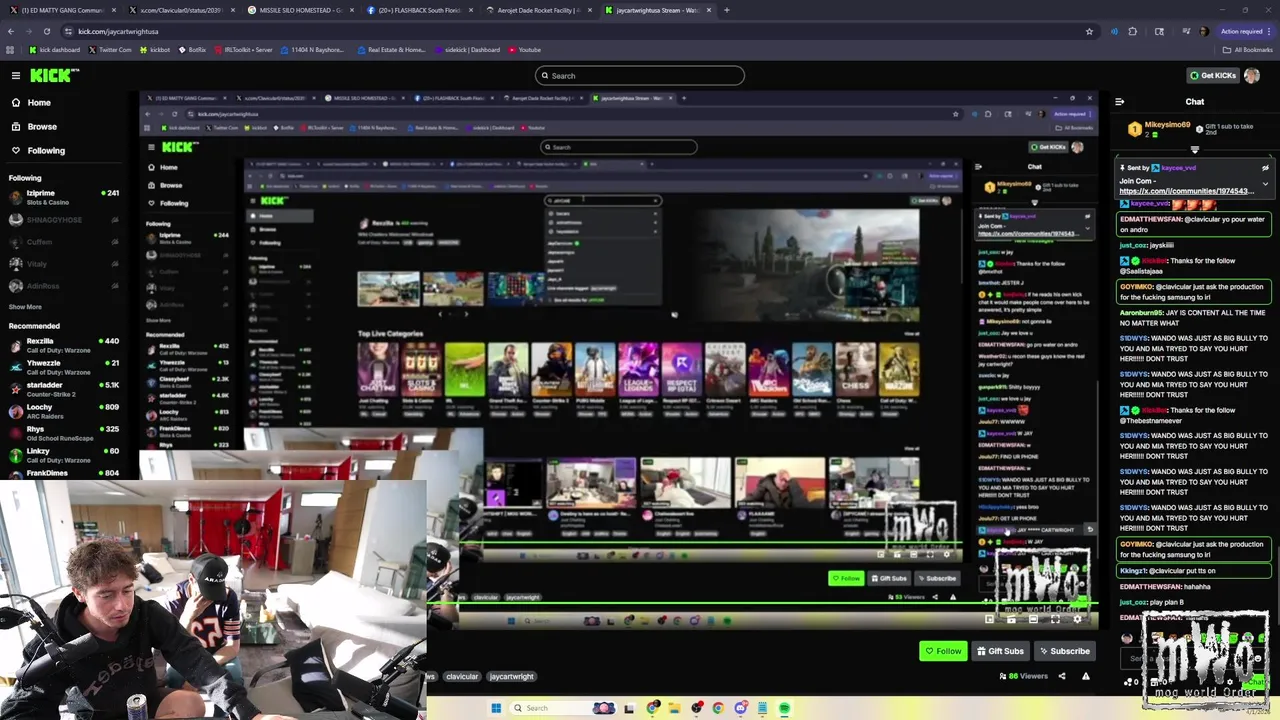Click the Windows Start button
This screenshot has width=1280, height=720.
(496, 708)
